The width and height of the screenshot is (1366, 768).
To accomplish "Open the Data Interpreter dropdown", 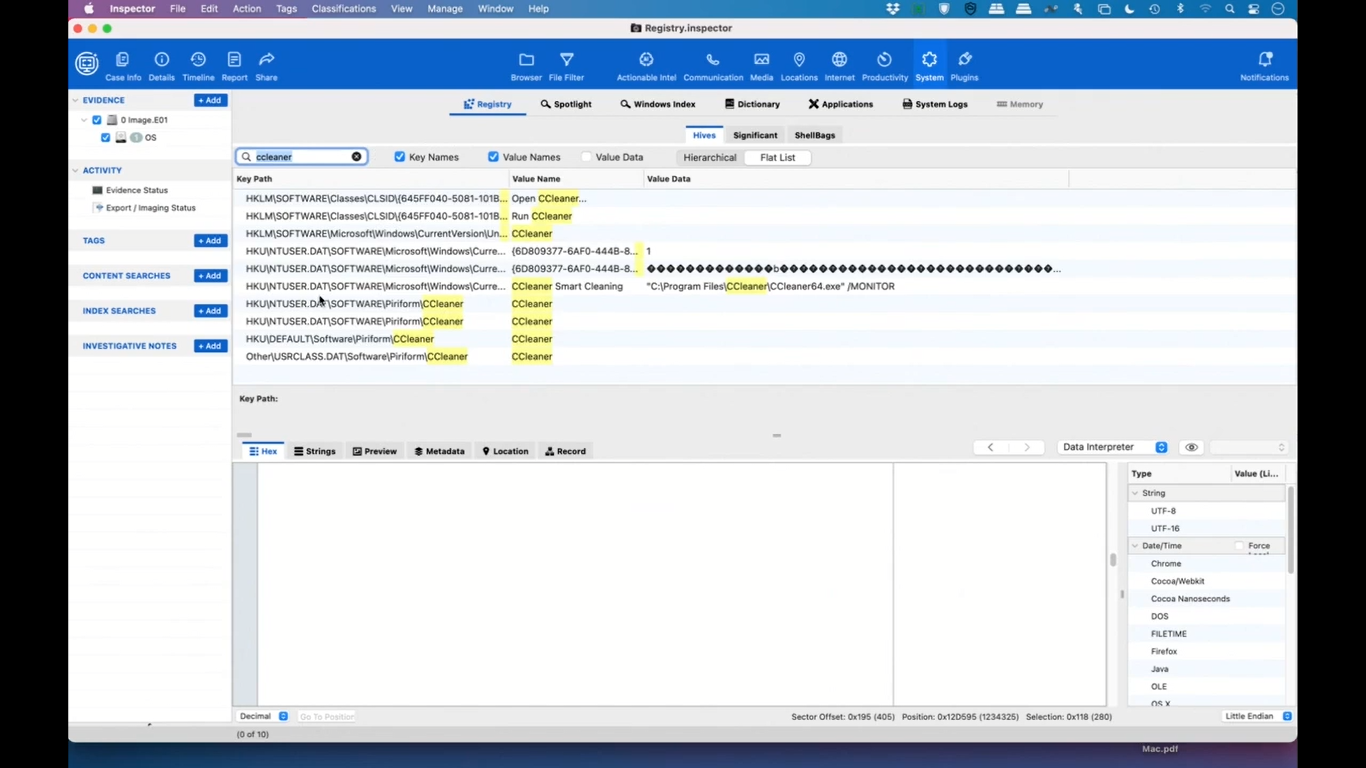I will (x=1113, y=447).
